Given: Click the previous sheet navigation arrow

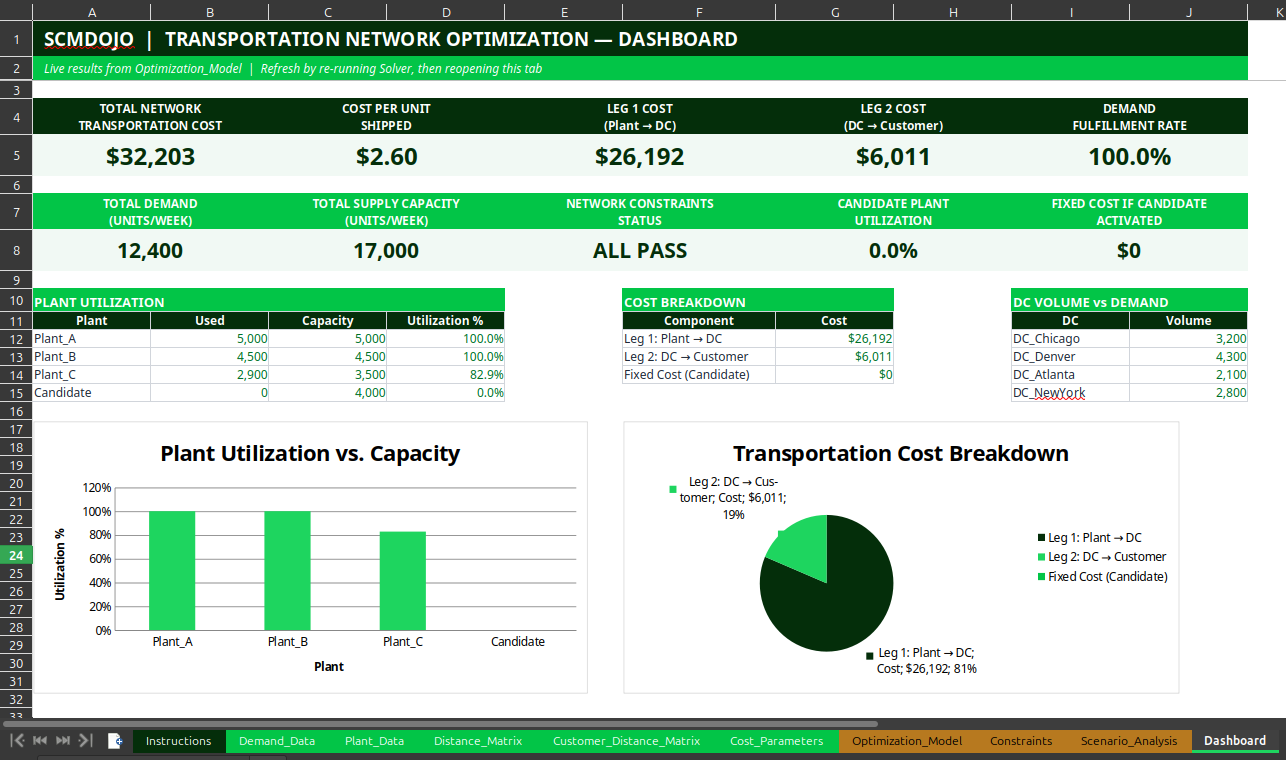Looking at the screenshot, I should click(x=40, y=741).
